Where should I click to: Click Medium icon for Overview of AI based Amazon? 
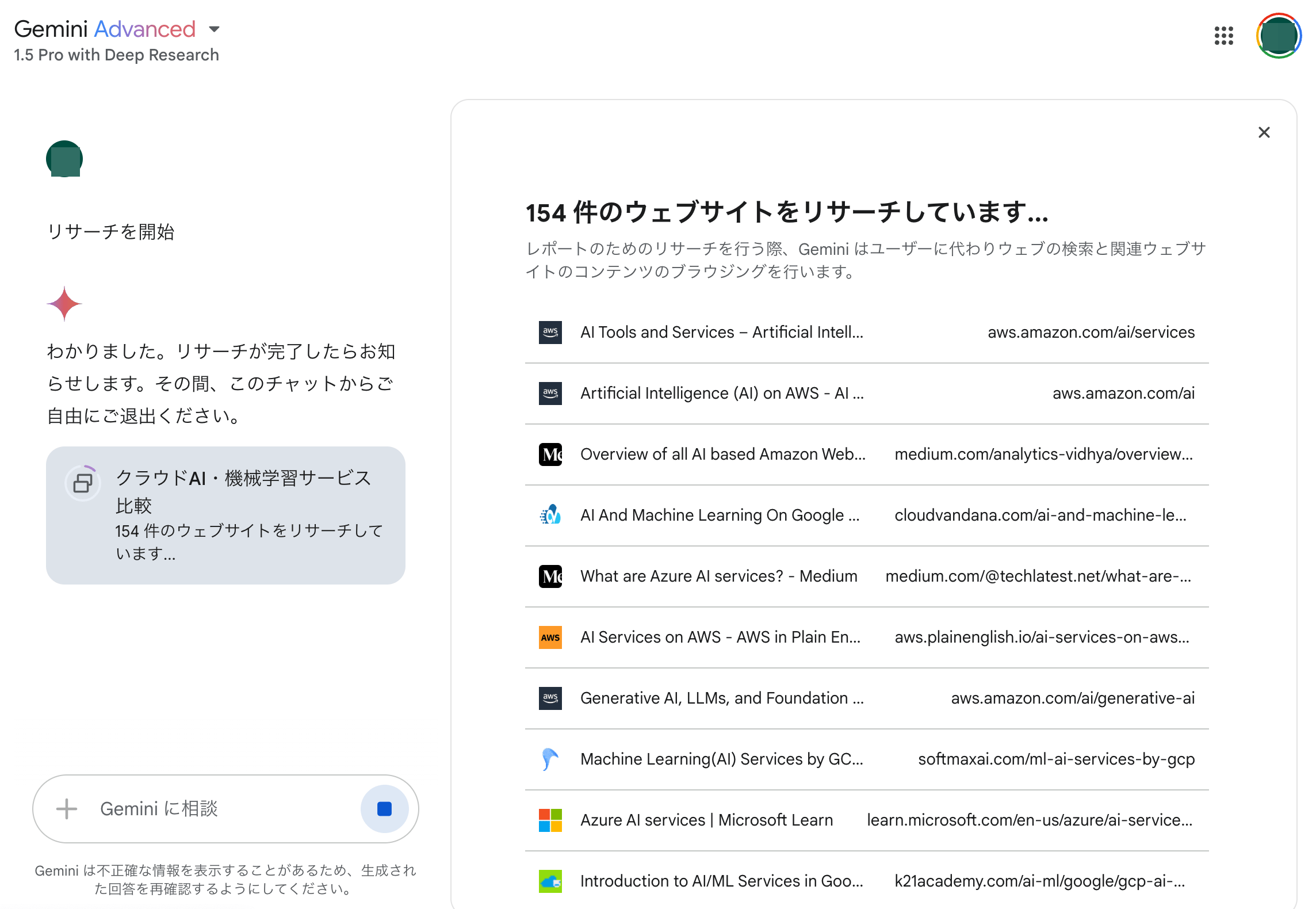point(550,454)
